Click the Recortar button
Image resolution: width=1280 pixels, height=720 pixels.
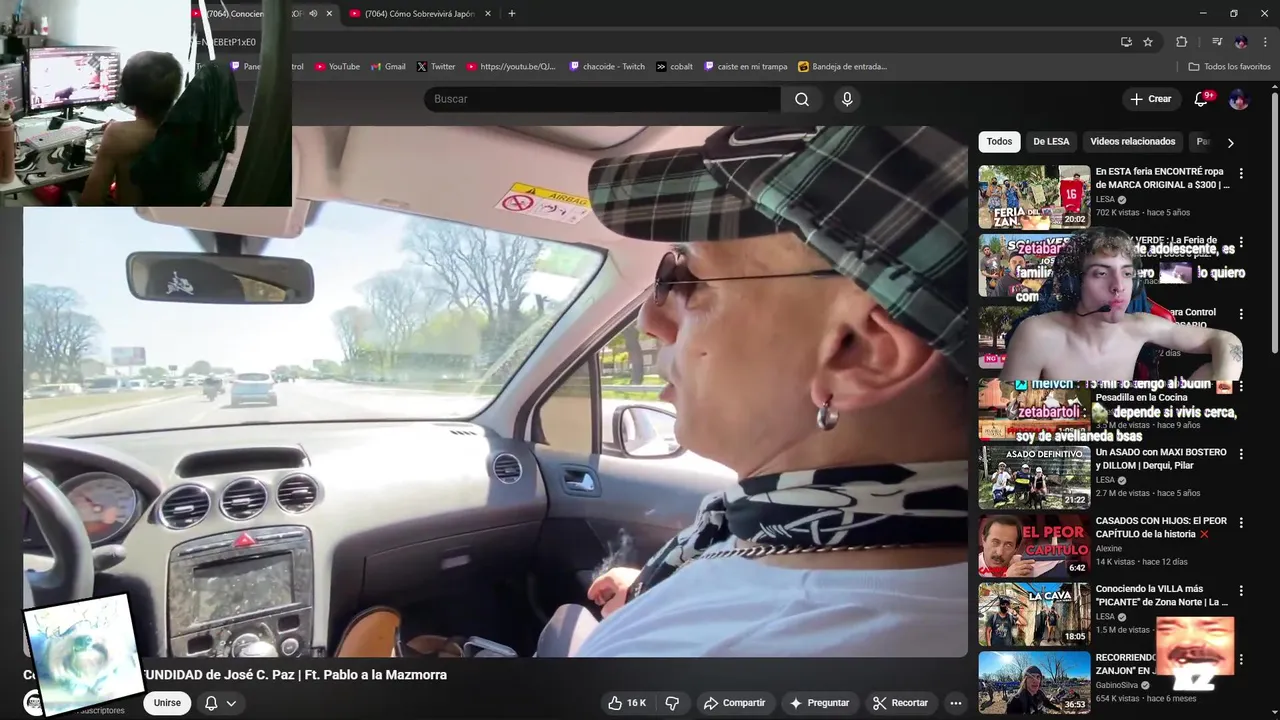pyautogui.click(x=900, y=703)
